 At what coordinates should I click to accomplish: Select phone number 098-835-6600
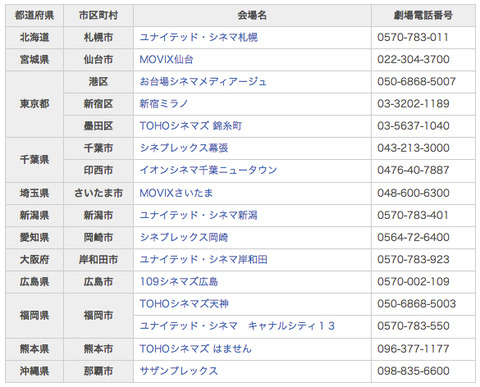pos(413,371)
